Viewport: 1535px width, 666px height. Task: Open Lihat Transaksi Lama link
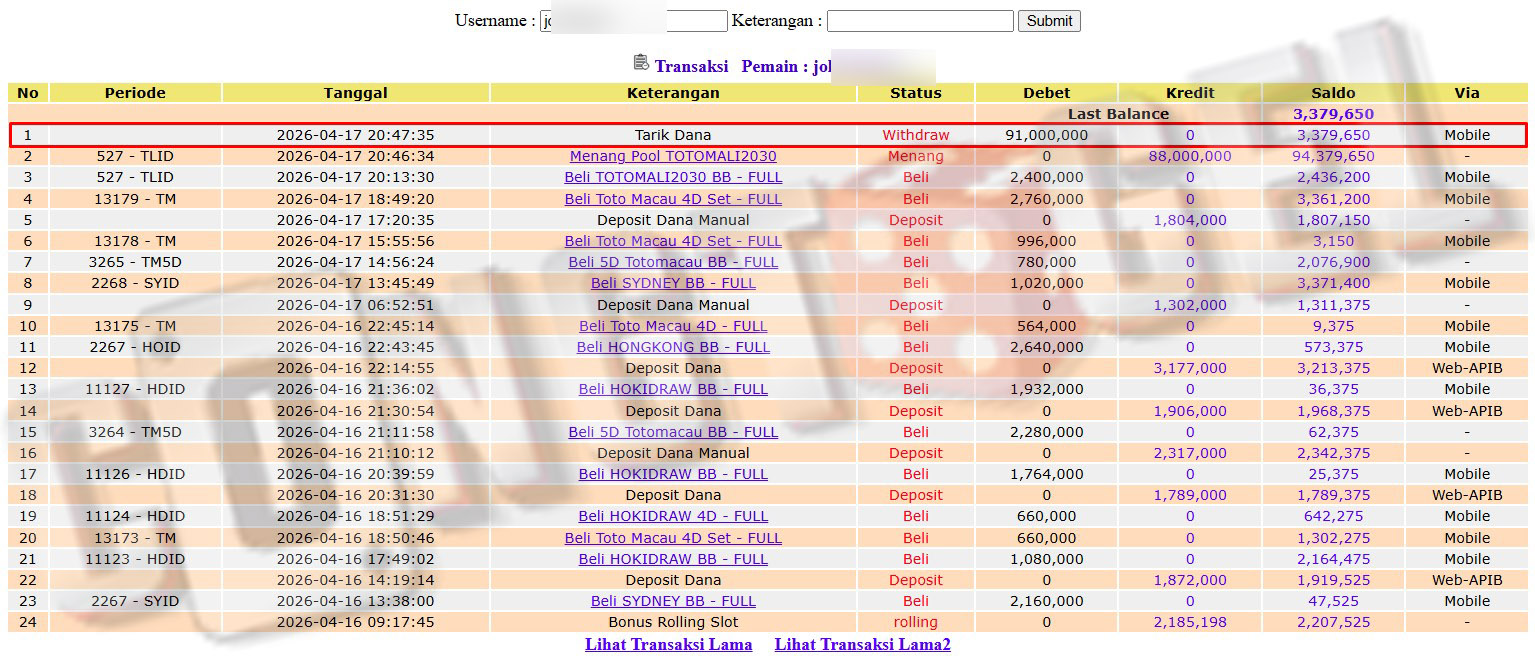(668, 645)
